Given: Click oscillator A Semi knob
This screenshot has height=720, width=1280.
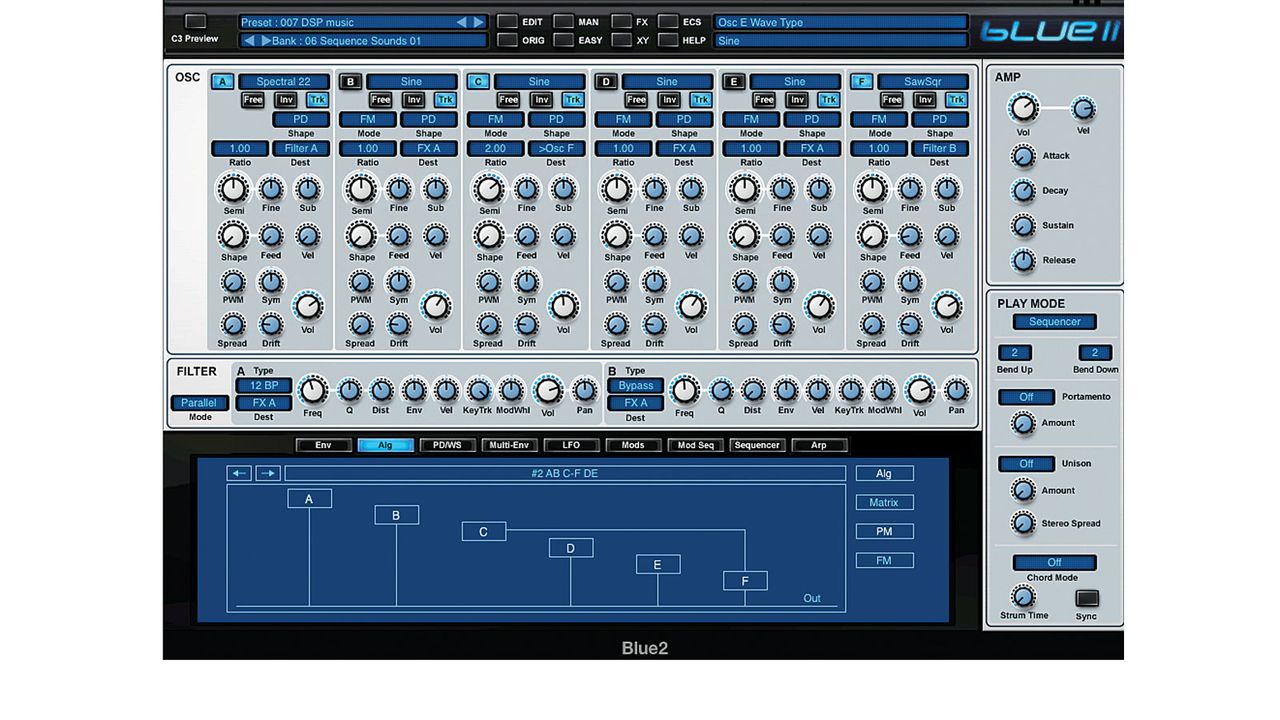Looking at the screenshot, I should click(x=233, y=189).
